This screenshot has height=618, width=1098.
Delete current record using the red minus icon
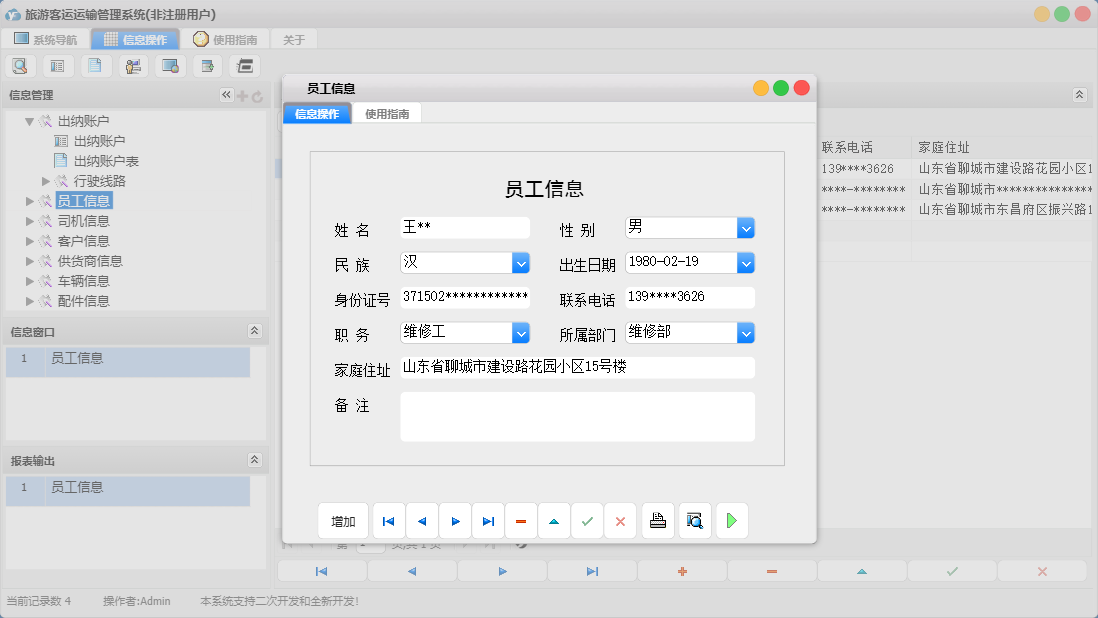[520, 520]
